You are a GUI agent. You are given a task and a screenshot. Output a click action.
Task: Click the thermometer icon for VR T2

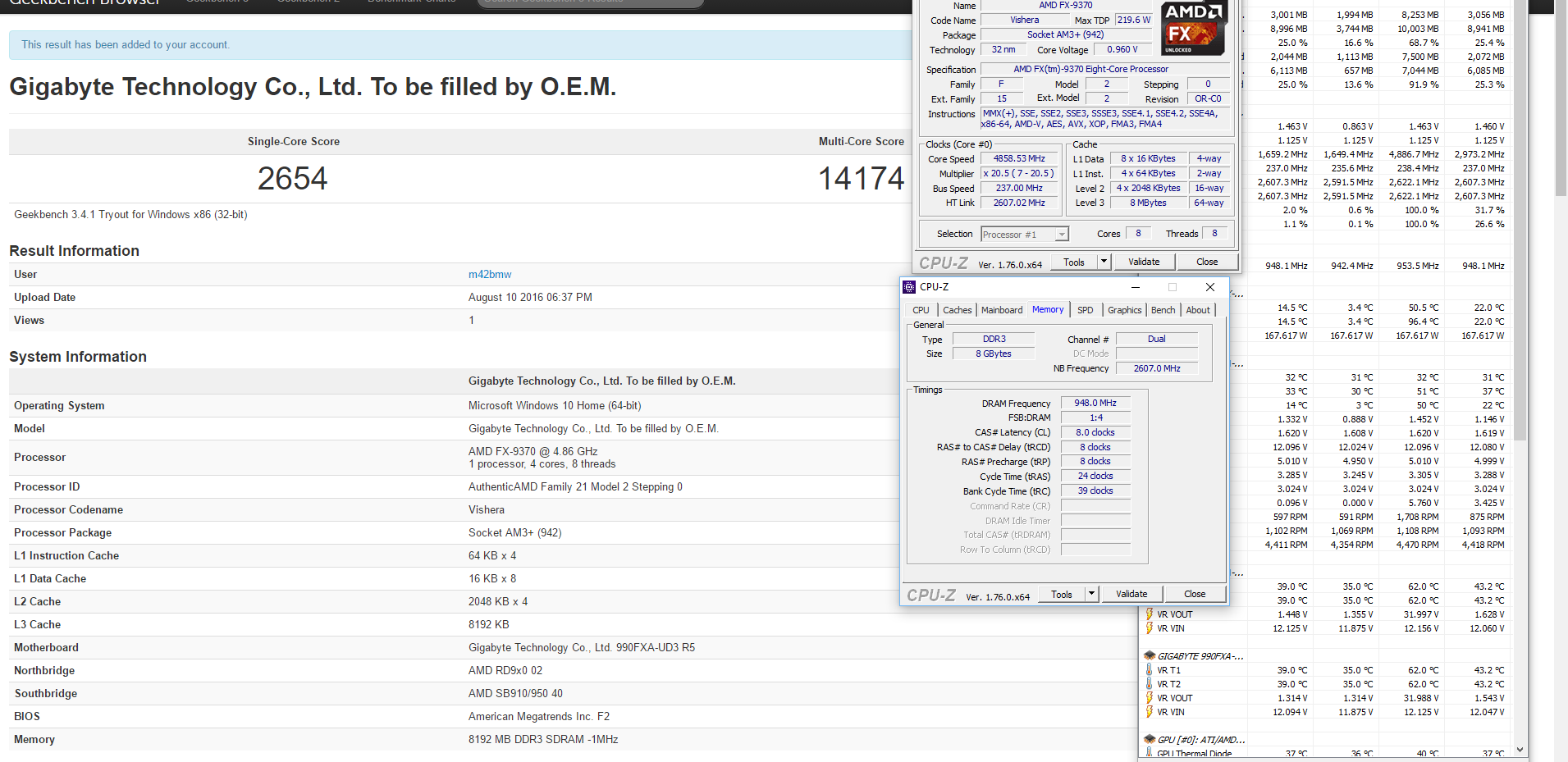pos(1150,684)
